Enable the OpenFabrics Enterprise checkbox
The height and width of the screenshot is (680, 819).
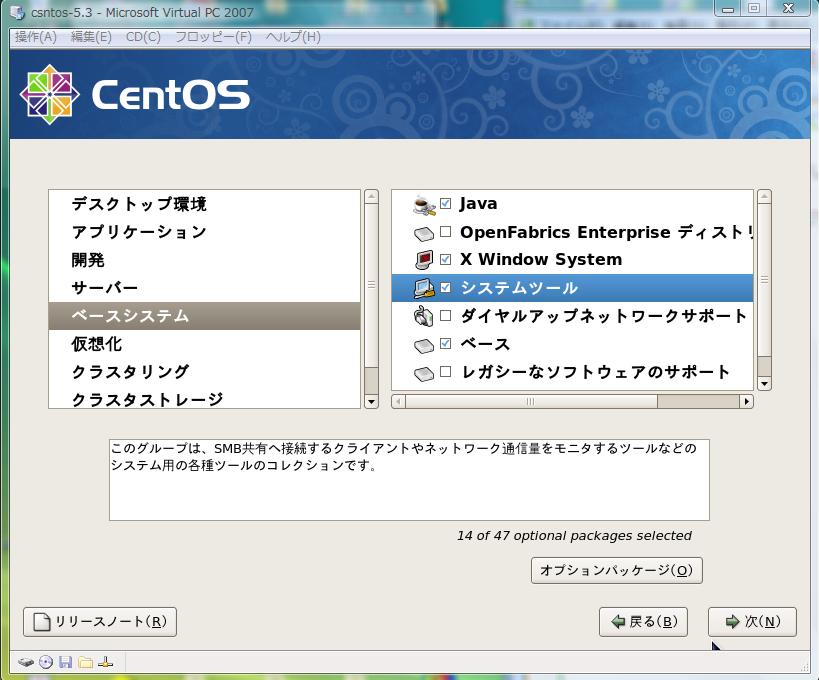pyautogui.click(x=446, y=232)
